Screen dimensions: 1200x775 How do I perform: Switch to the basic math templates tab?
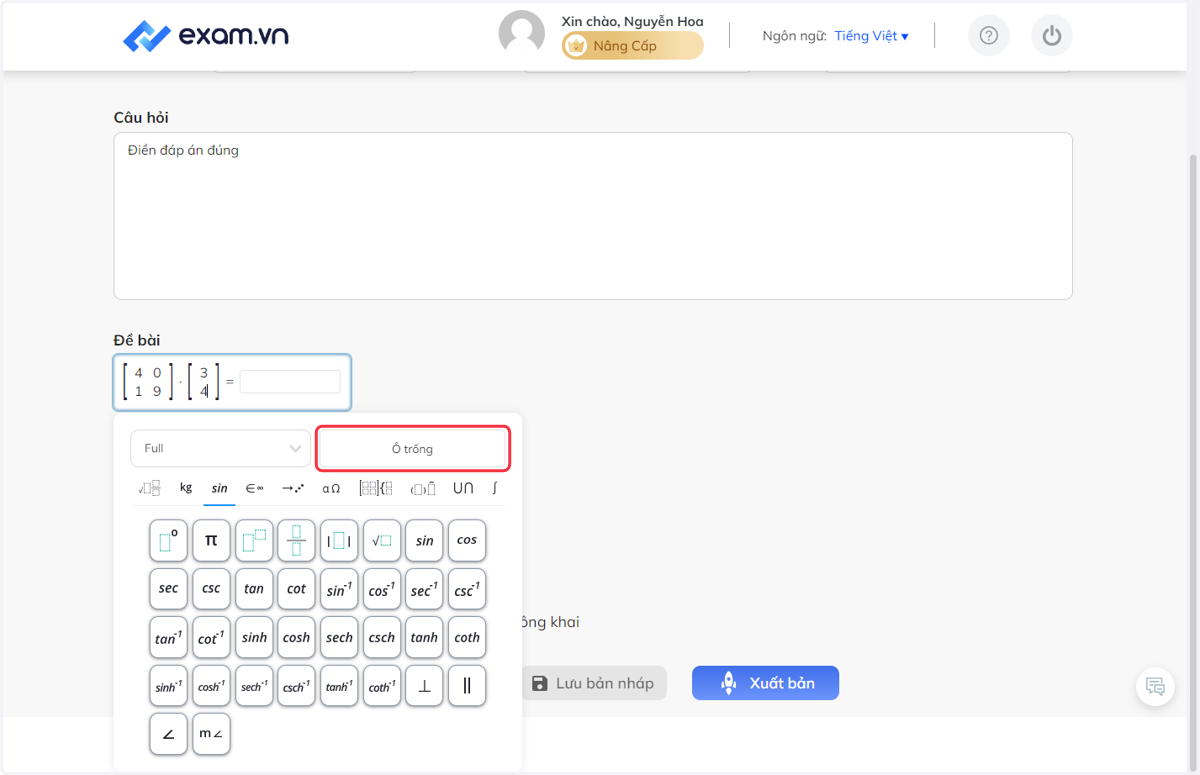click(149, 488)
